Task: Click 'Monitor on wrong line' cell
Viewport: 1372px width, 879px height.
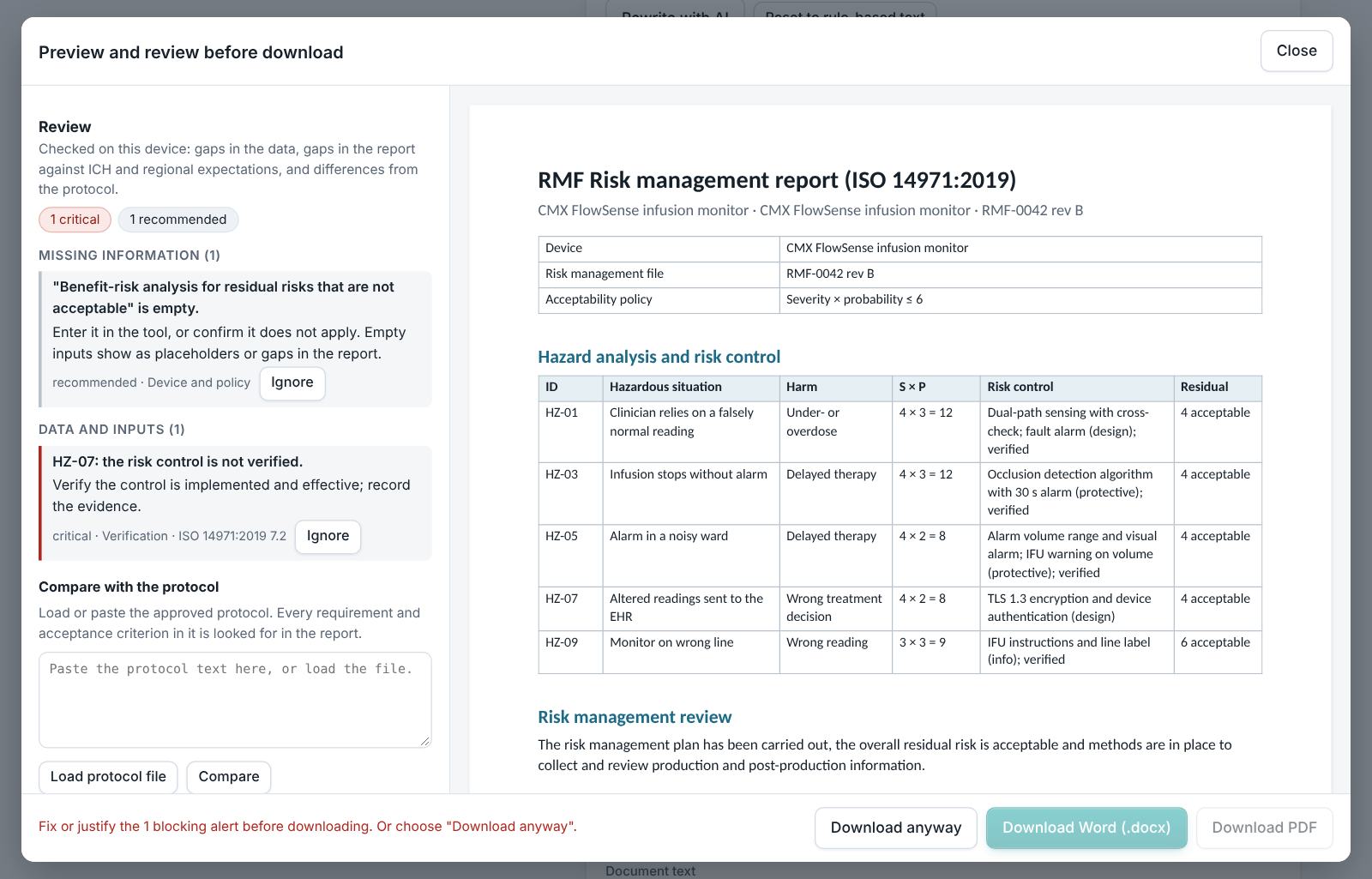Action: click(x=691, y=652)
